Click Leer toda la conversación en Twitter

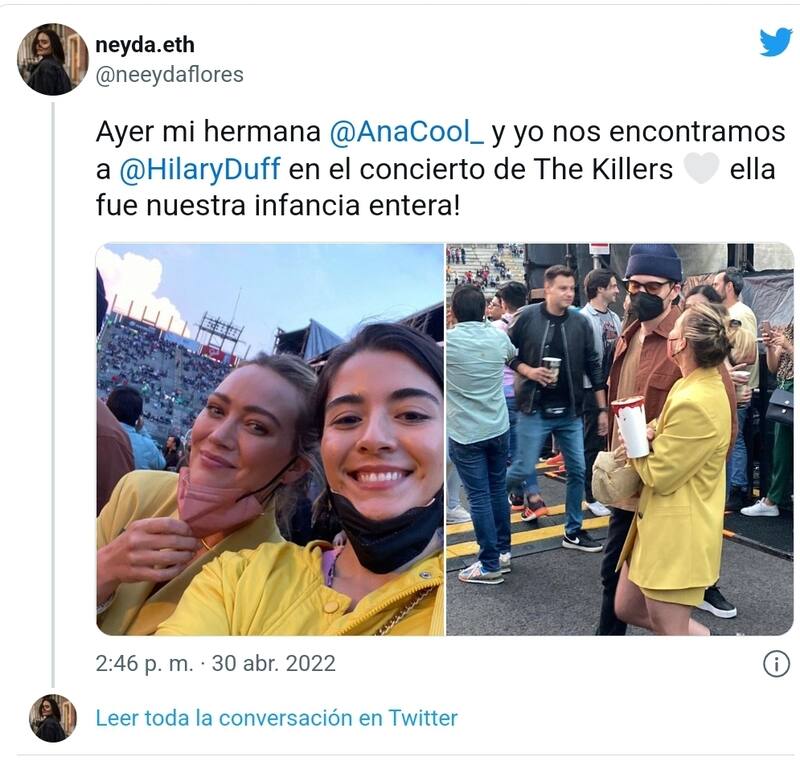[277, 718]
